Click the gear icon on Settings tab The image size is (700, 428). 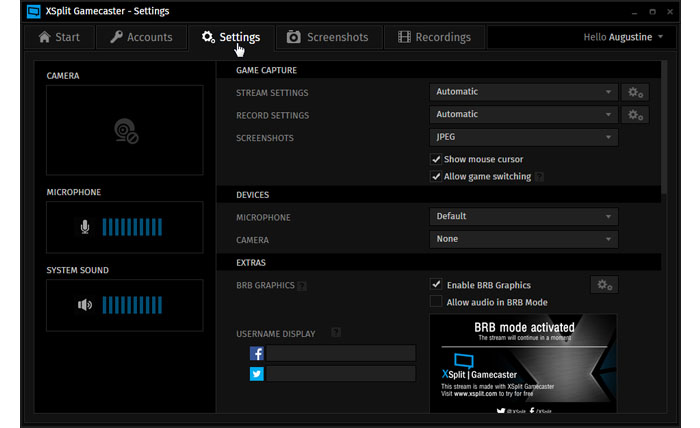click(x=208, y=37)
